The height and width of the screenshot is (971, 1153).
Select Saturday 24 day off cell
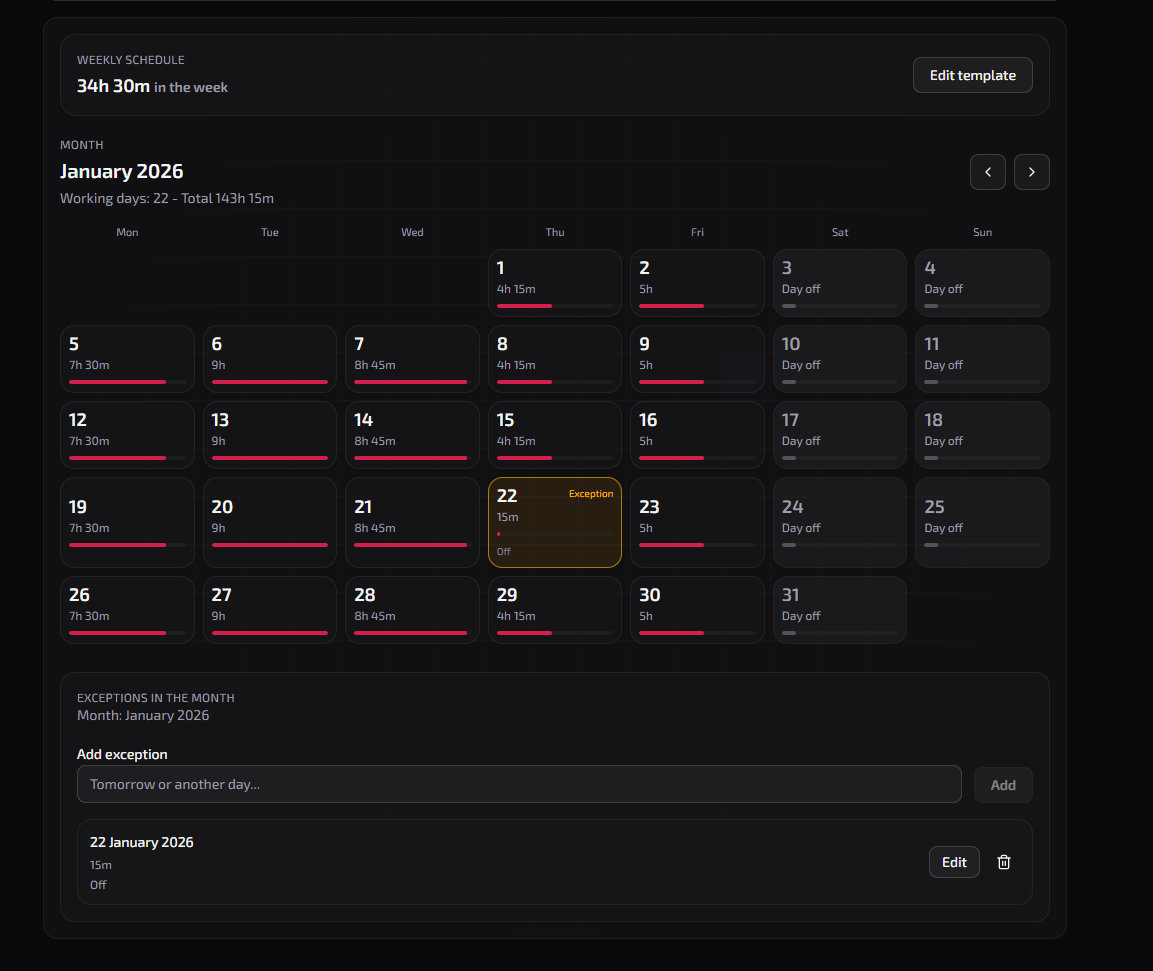pyautogui.click(x=840, y=522)
